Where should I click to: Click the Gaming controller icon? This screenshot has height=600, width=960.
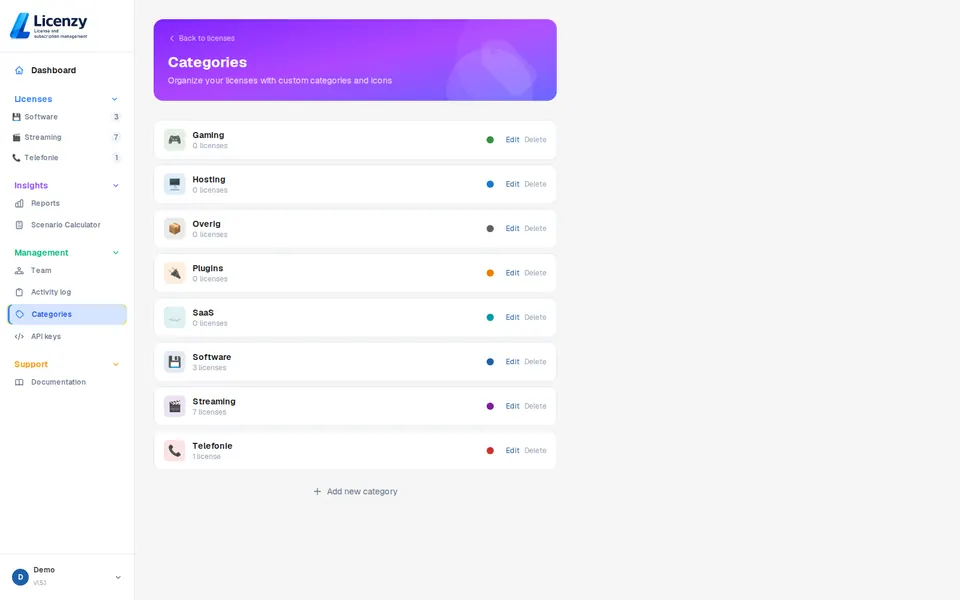(174, 140)
